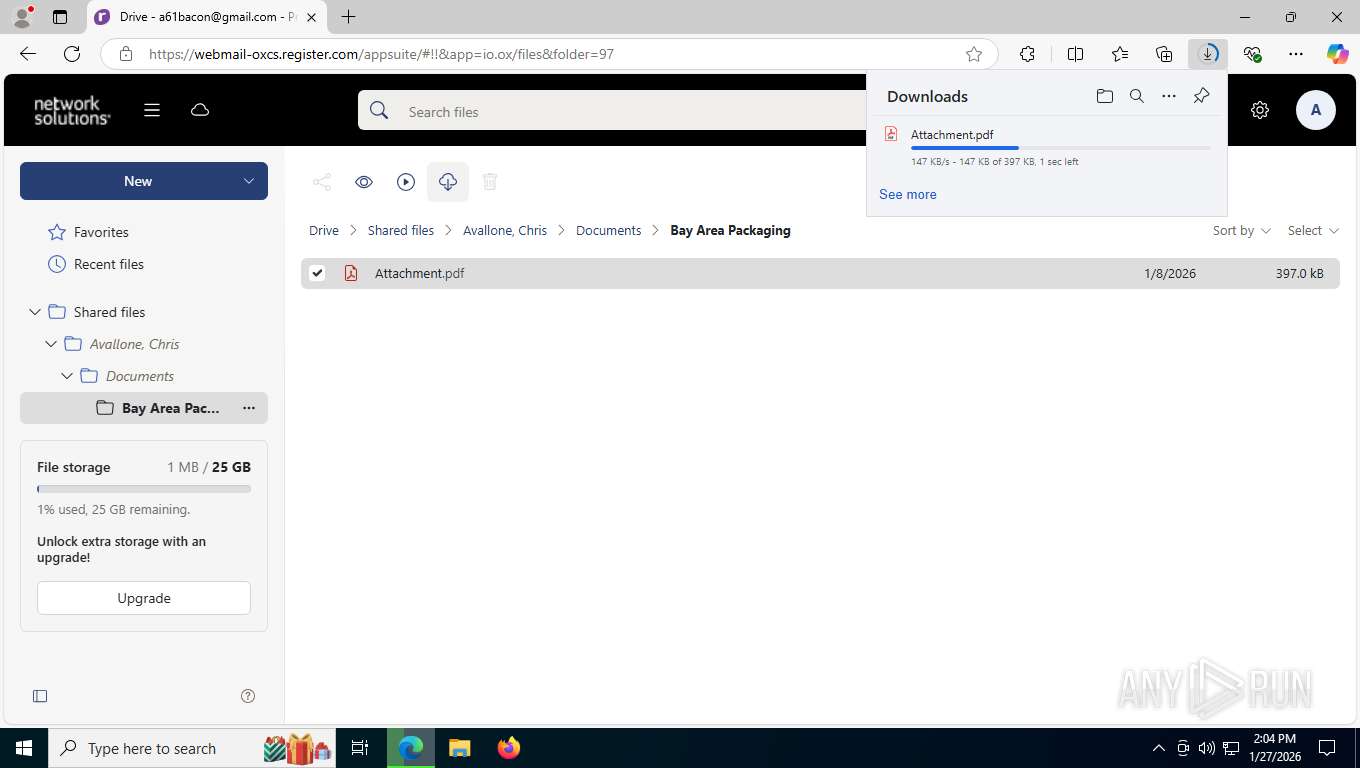Click the cloud Download toolbar icon
The image size is (1360, 768).
tap(448, 182)
